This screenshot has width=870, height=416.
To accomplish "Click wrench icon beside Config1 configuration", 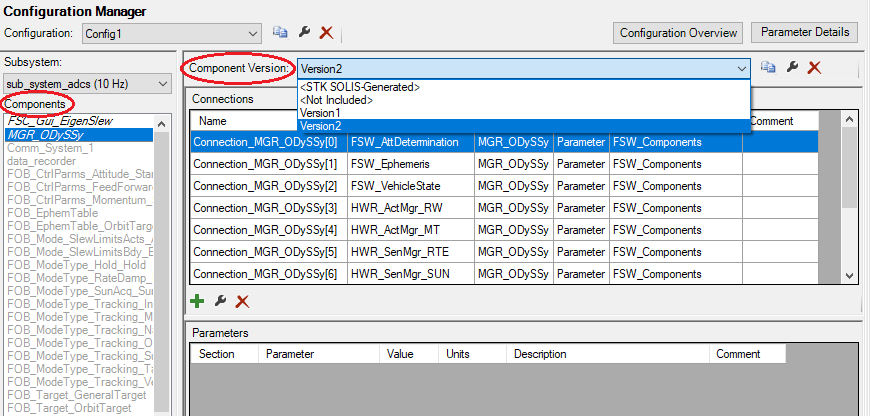I will click(x=303, y=33).
